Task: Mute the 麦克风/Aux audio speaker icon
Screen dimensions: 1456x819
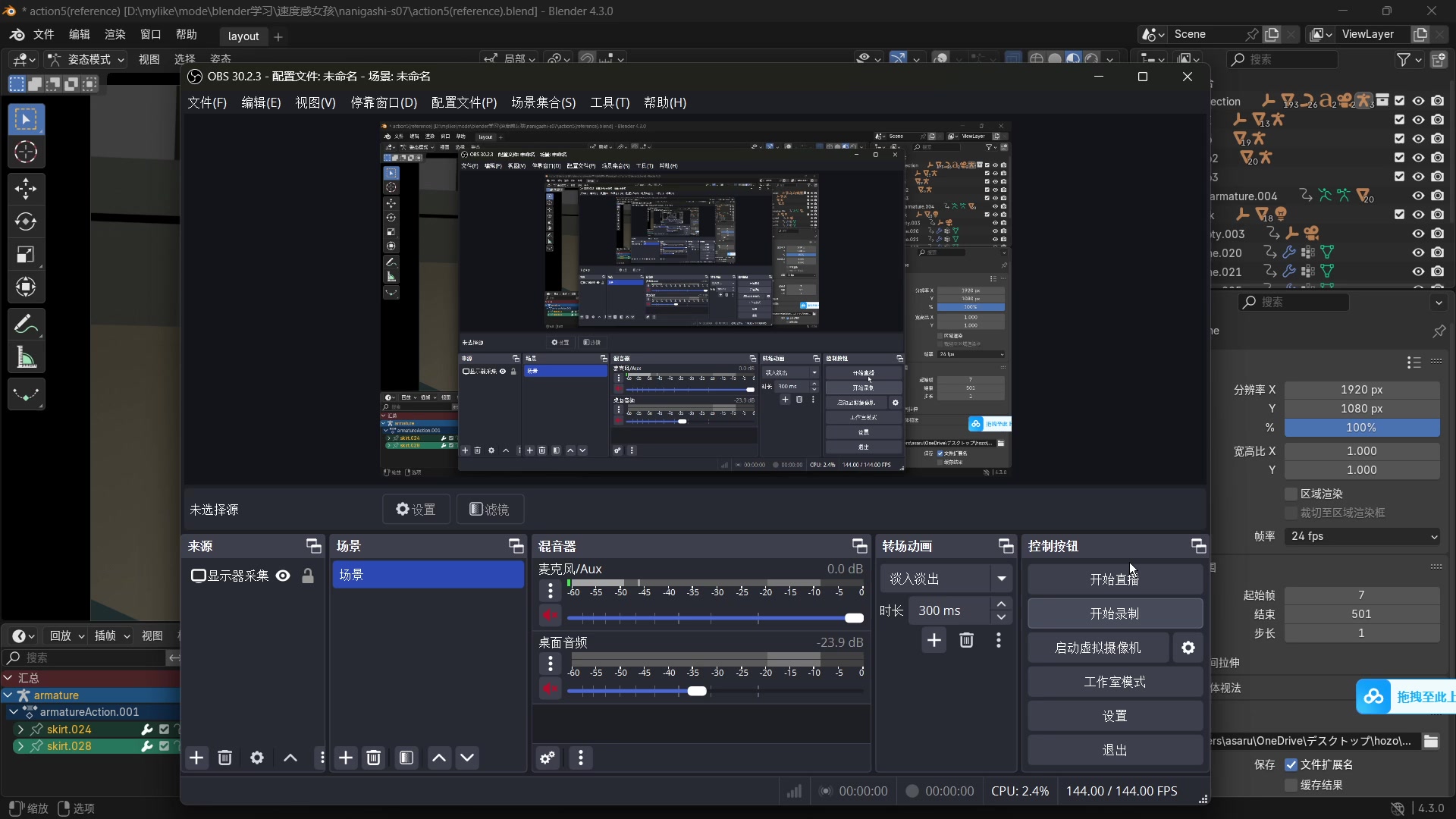Action: point(550,616)
